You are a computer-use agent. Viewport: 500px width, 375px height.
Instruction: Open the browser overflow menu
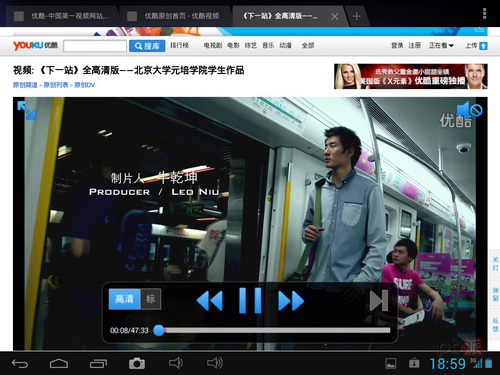[x=484, y=14]
